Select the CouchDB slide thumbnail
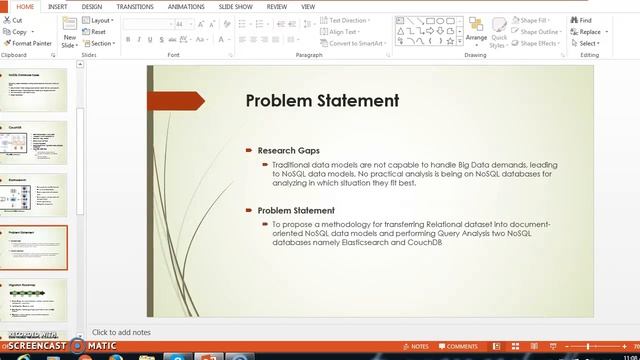This screenshot has height=360, width=640. point(33,143)
